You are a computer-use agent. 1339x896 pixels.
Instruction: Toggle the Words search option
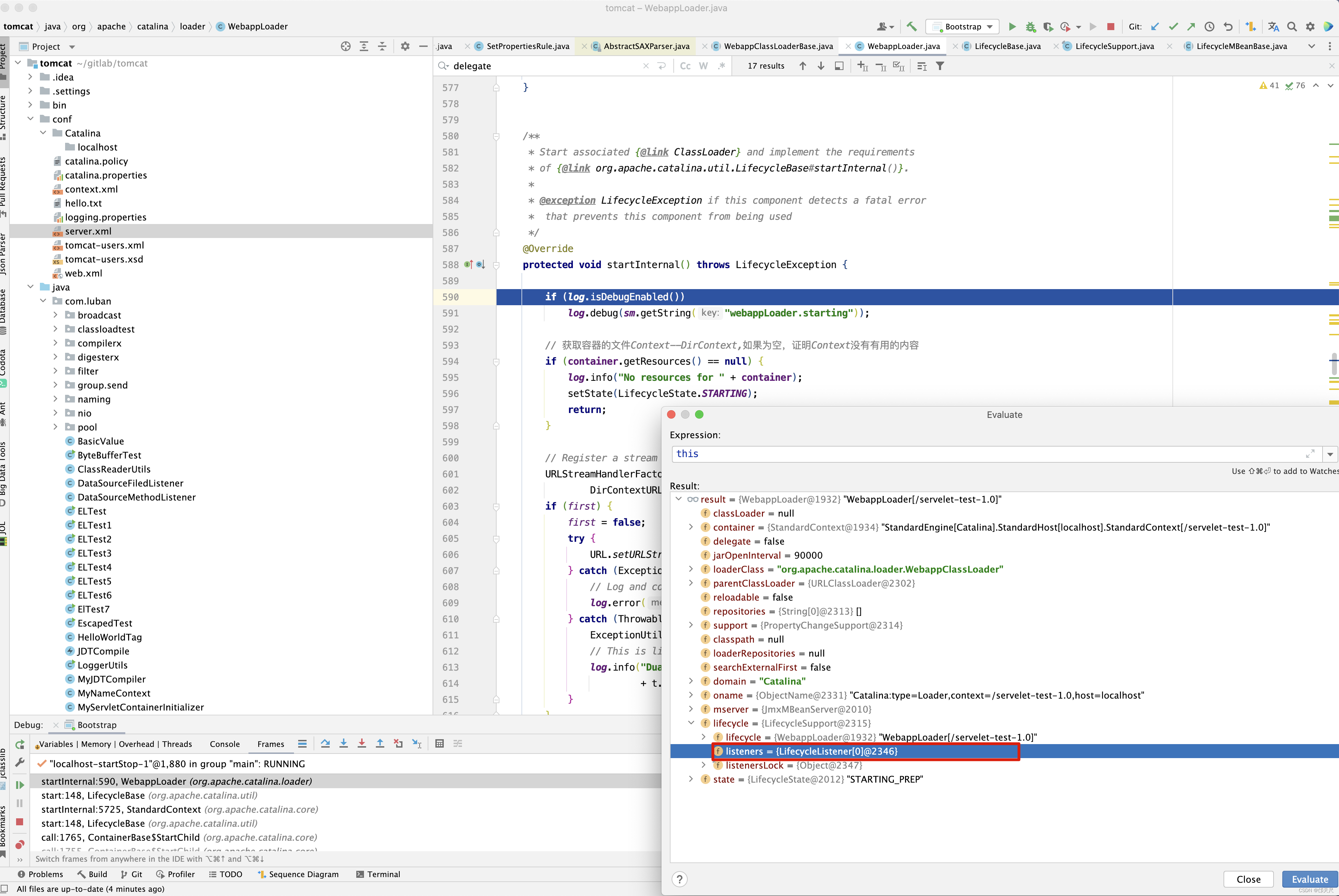[703, 66]
